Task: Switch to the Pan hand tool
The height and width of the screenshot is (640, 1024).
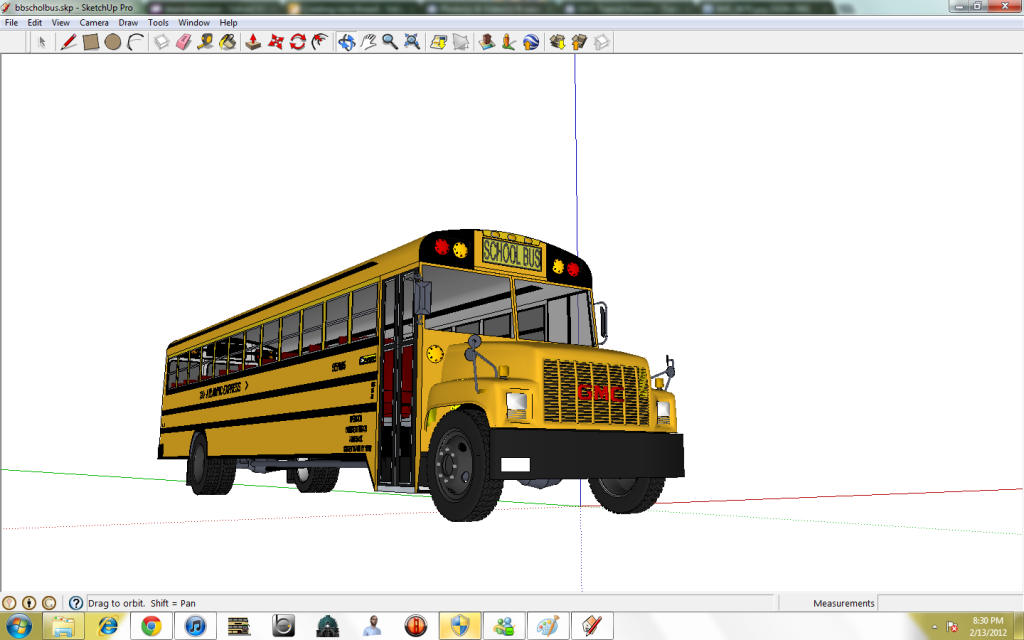Action: point(368,42)
